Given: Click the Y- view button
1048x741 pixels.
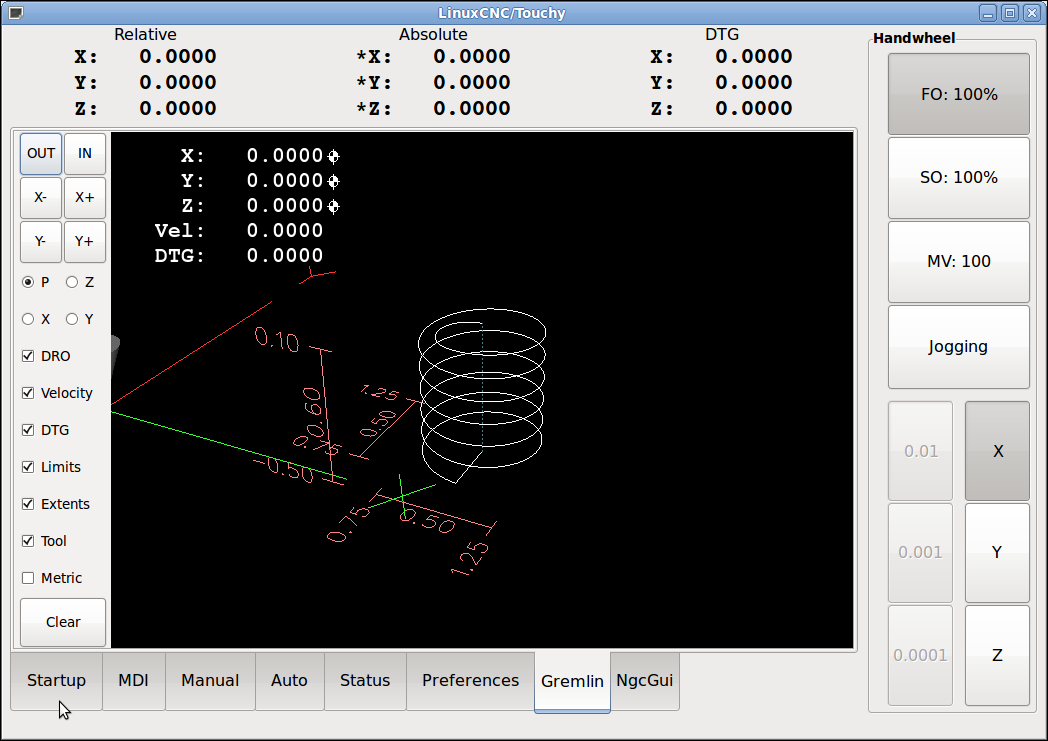Looking at the screenshot, I should (x=41, y=241).
